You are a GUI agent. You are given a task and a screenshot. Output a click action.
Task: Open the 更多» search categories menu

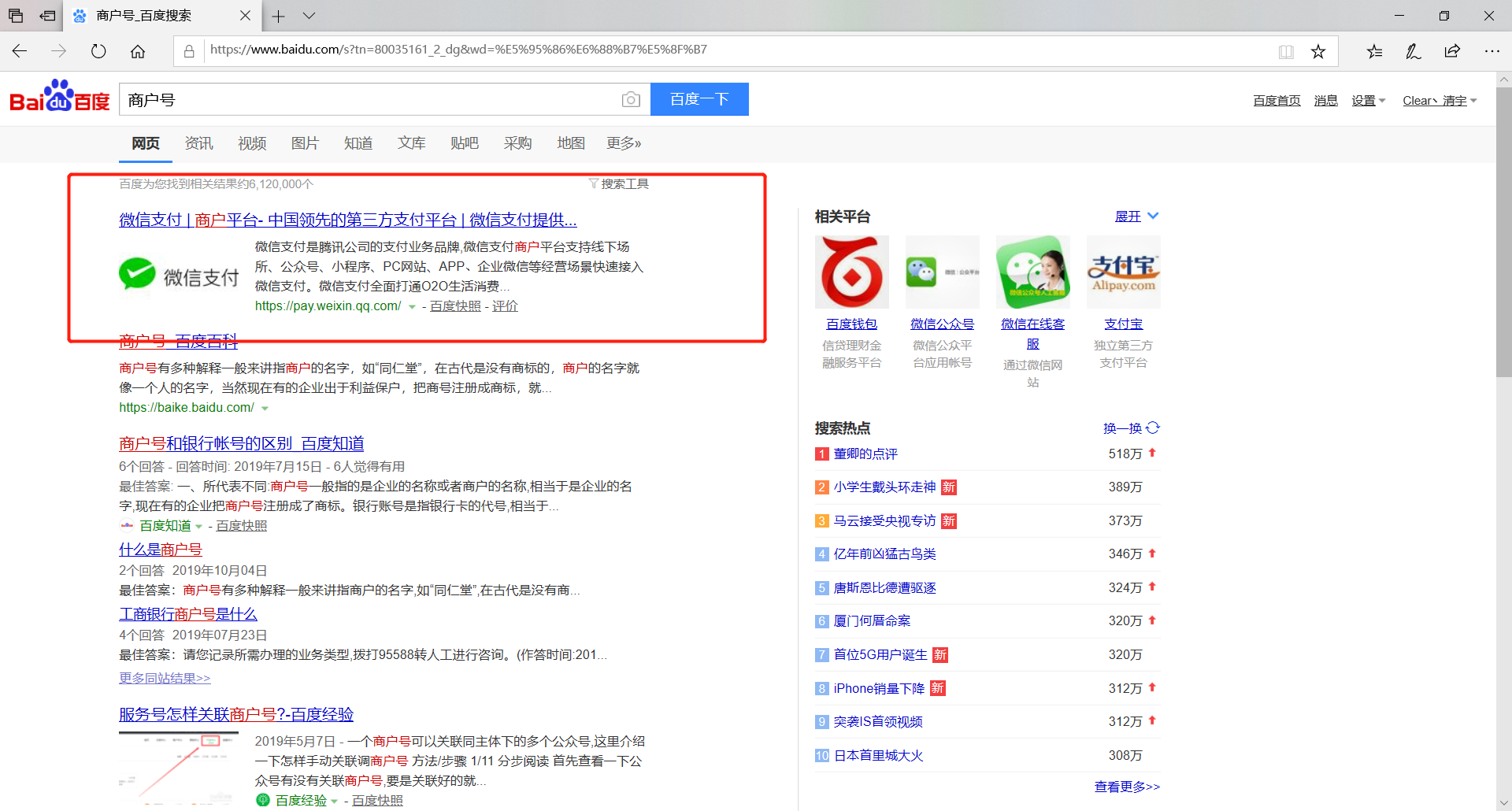[624, 143]
